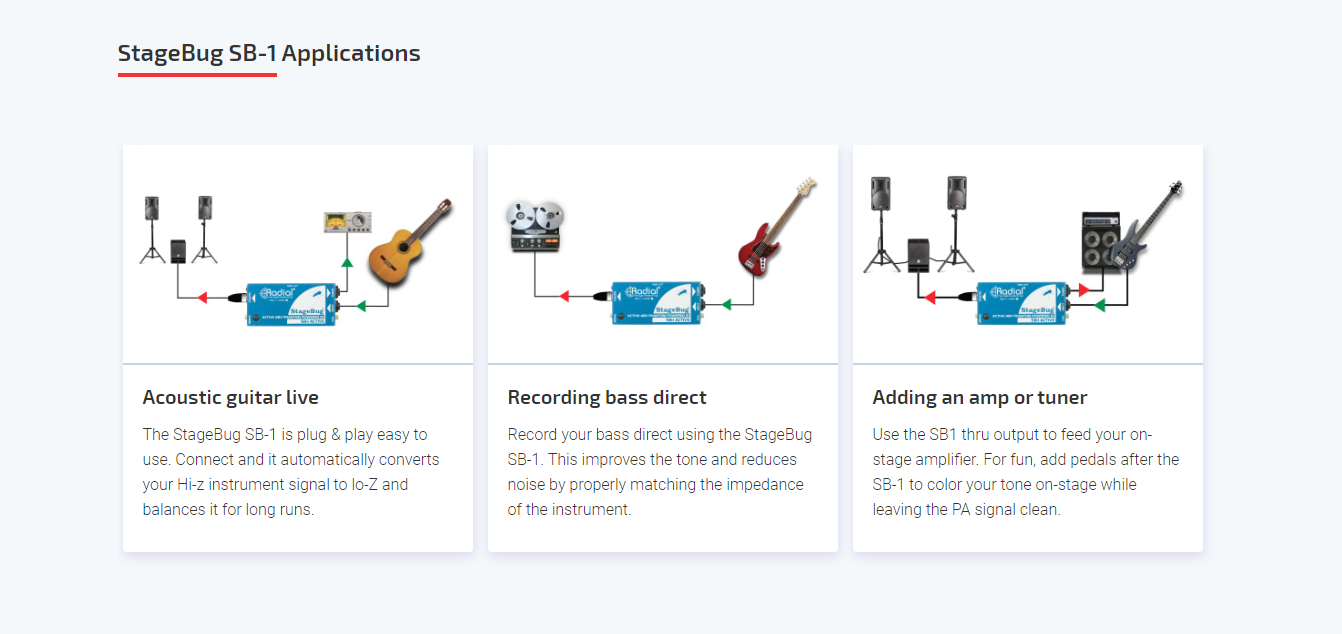Click the Acoustic guitar live description paragraph
Screen dimensions: 1342x634
292,472
